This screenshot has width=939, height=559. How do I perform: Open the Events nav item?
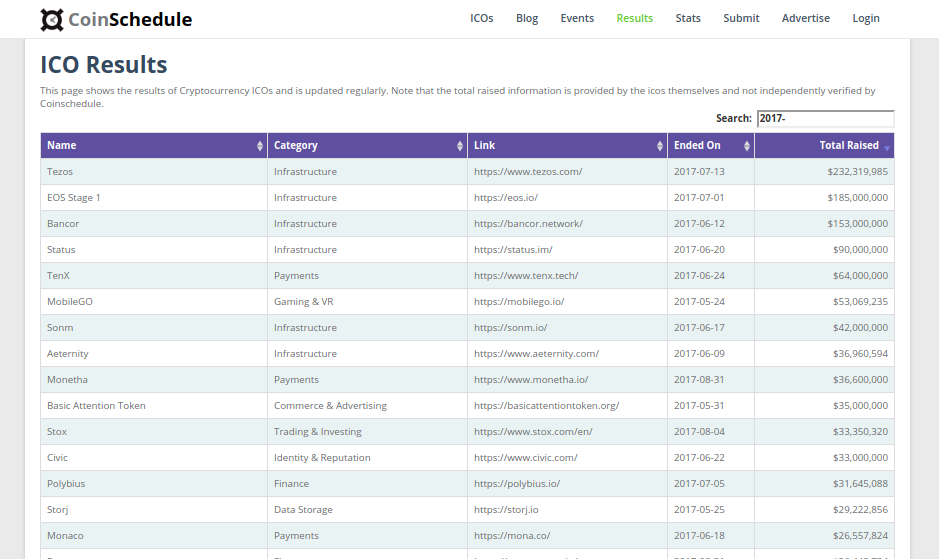577,19
